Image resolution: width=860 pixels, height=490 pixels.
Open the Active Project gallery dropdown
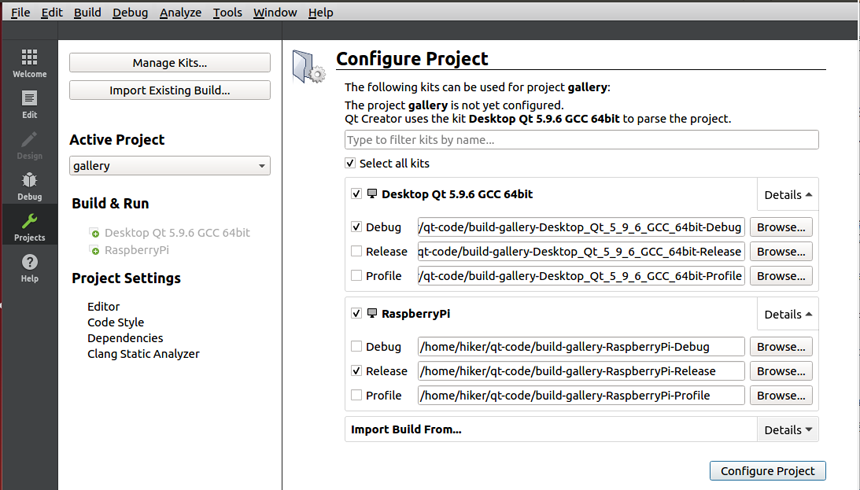(x=169, y=166)
